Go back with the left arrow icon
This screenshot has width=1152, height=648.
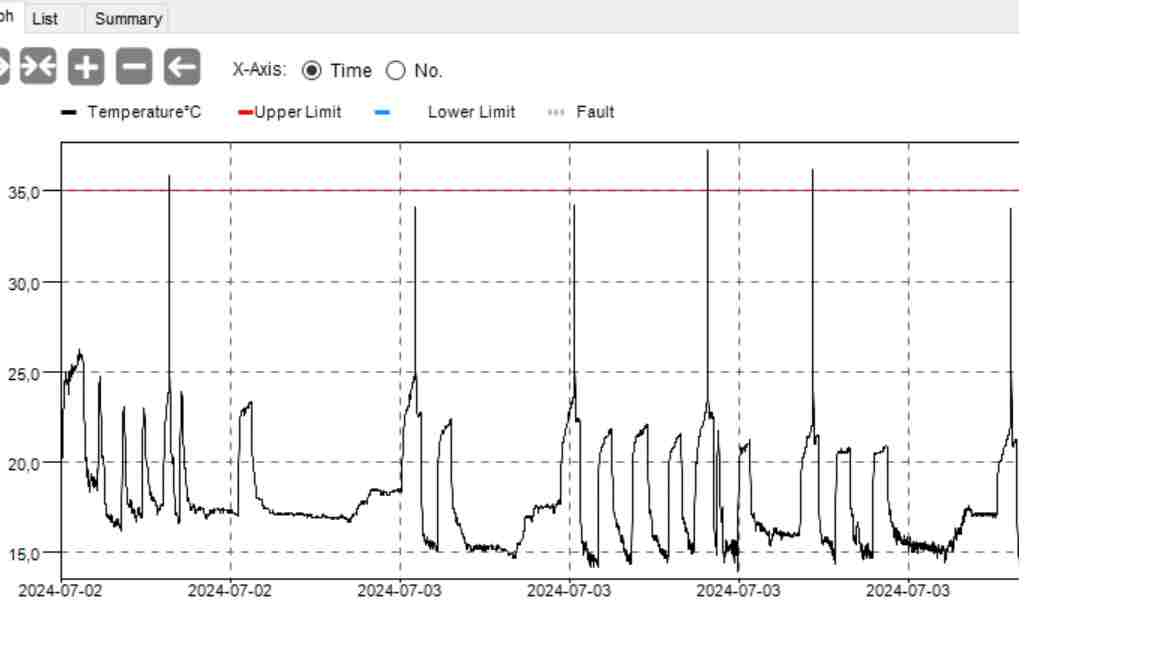click(181, 67)
